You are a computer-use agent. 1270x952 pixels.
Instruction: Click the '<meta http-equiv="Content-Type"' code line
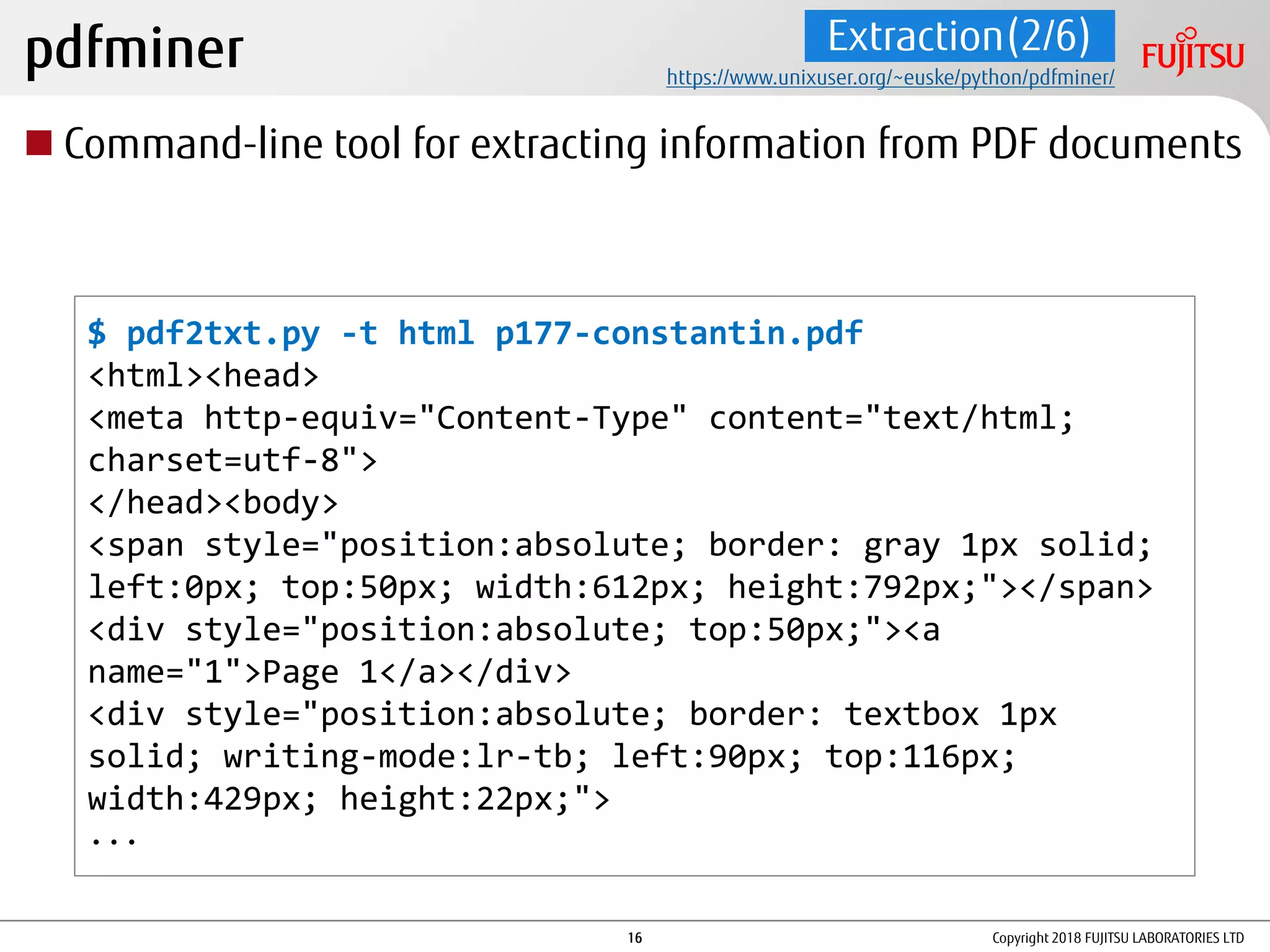point(581,418)
